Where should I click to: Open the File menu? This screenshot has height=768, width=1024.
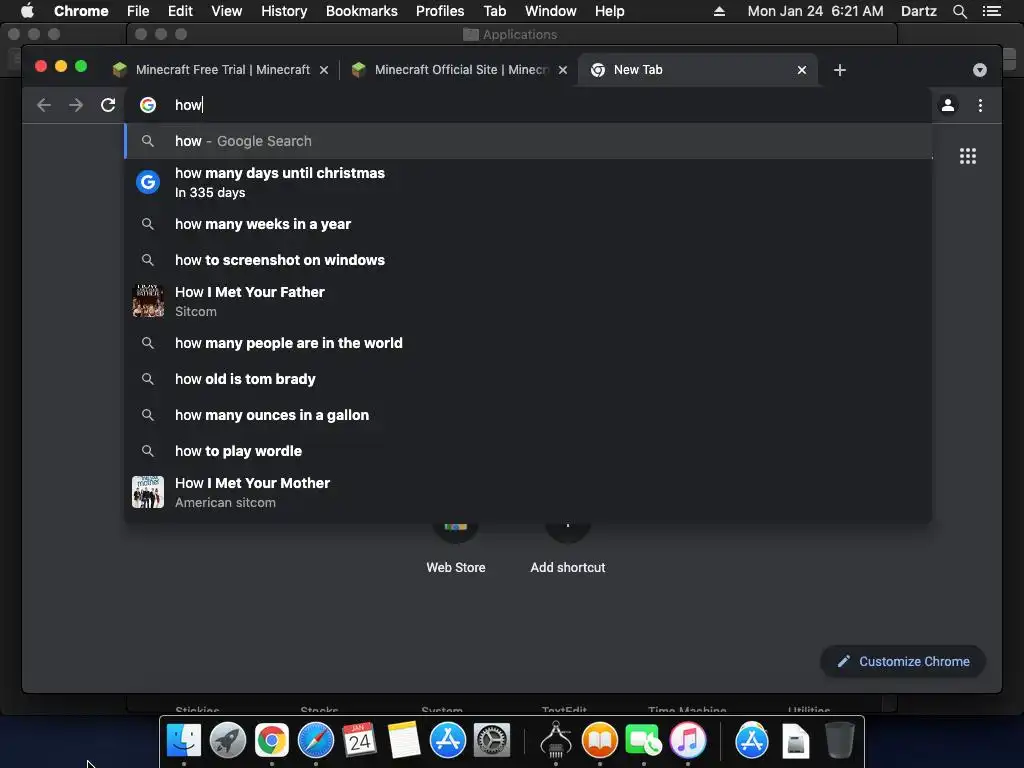click(x=138, y=11)
